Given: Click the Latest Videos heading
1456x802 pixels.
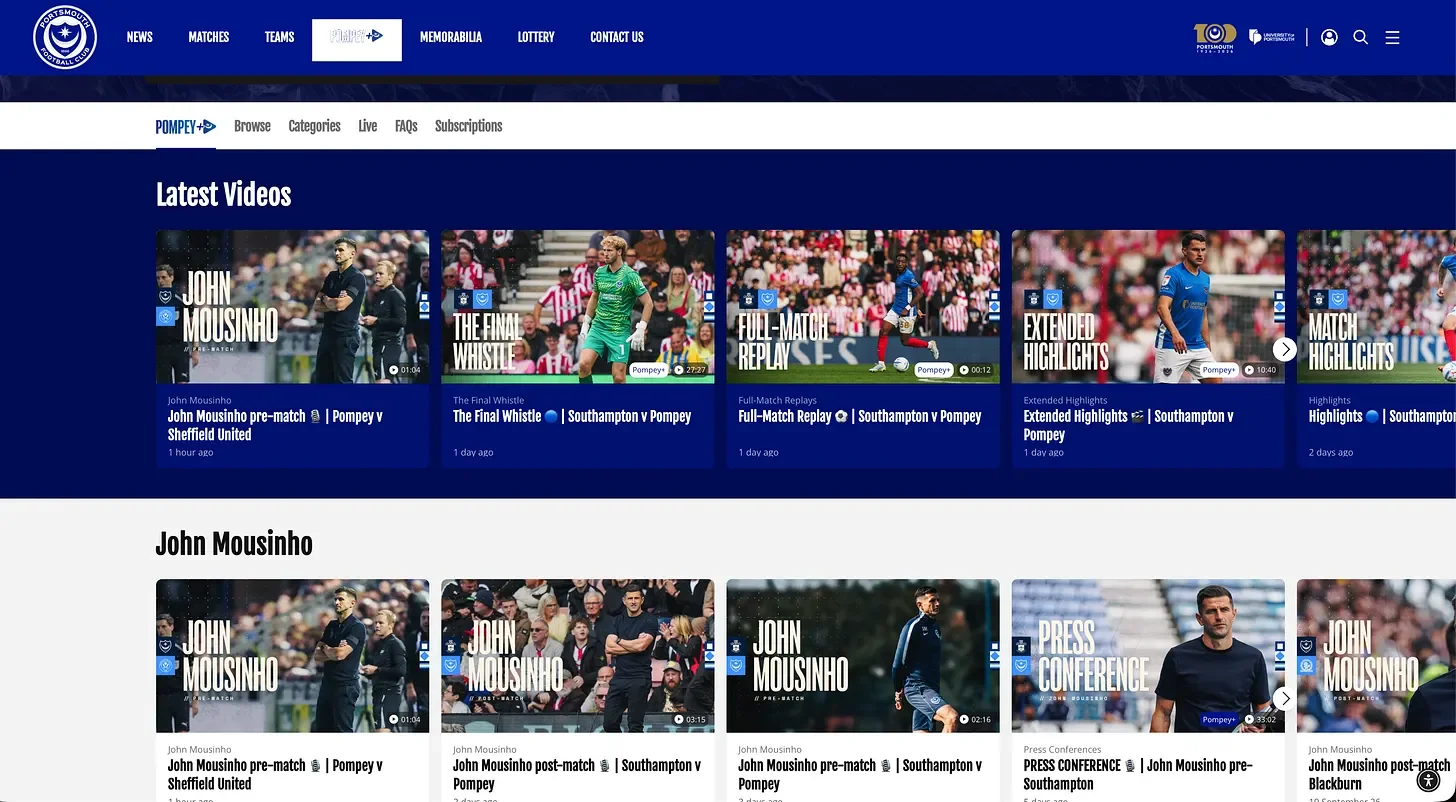Looking at the screenshot, I should coord(223,195).
